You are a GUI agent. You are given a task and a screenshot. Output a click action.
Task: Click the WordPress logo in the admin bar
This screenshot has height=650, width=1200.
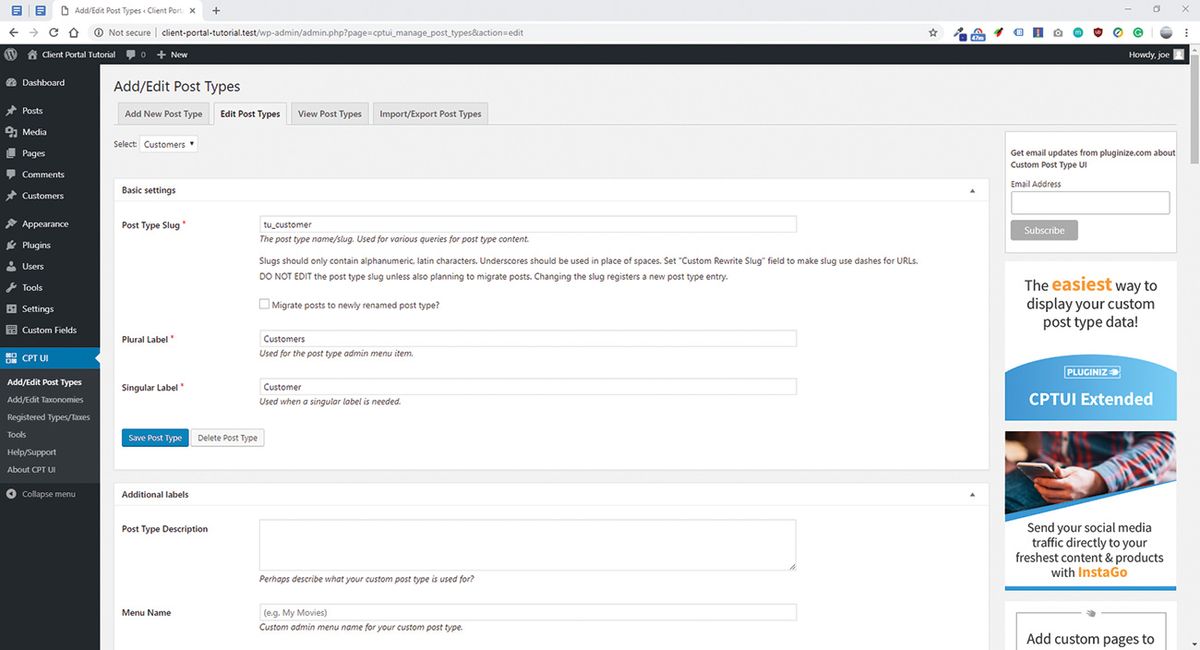coord(10,54)
